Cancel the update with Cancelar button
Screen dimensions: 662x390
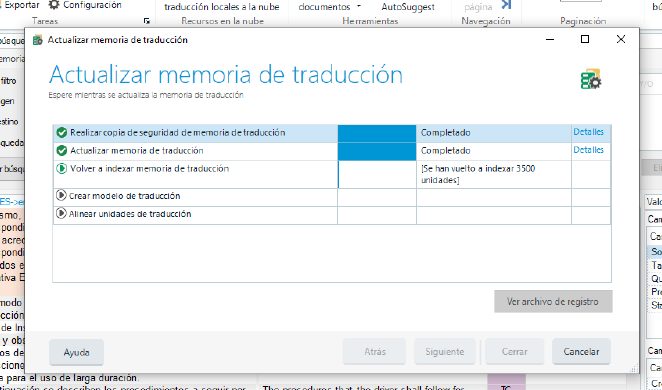(581, 352)
